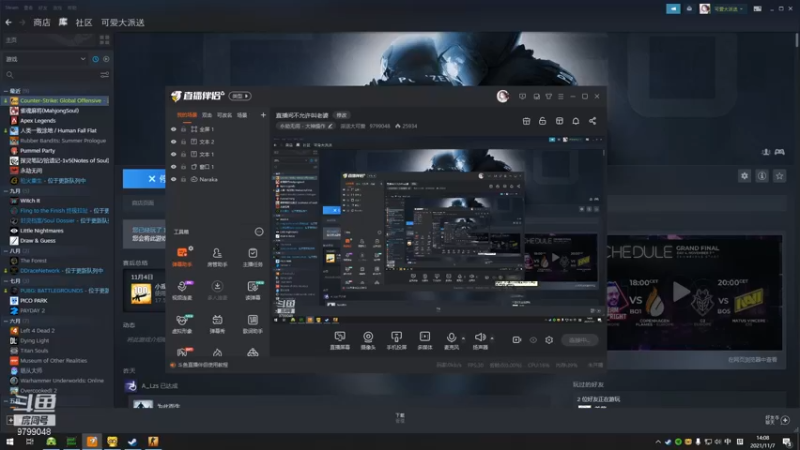Open the 直播屏幕 screen capture source

pos(340,340)
